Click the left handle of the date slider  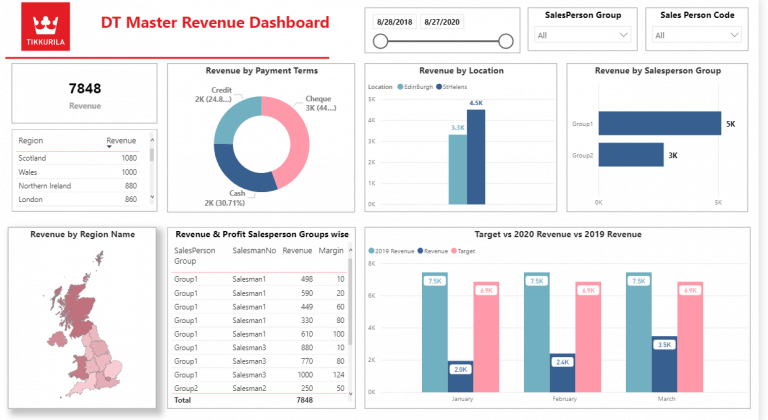pos(379,41)
